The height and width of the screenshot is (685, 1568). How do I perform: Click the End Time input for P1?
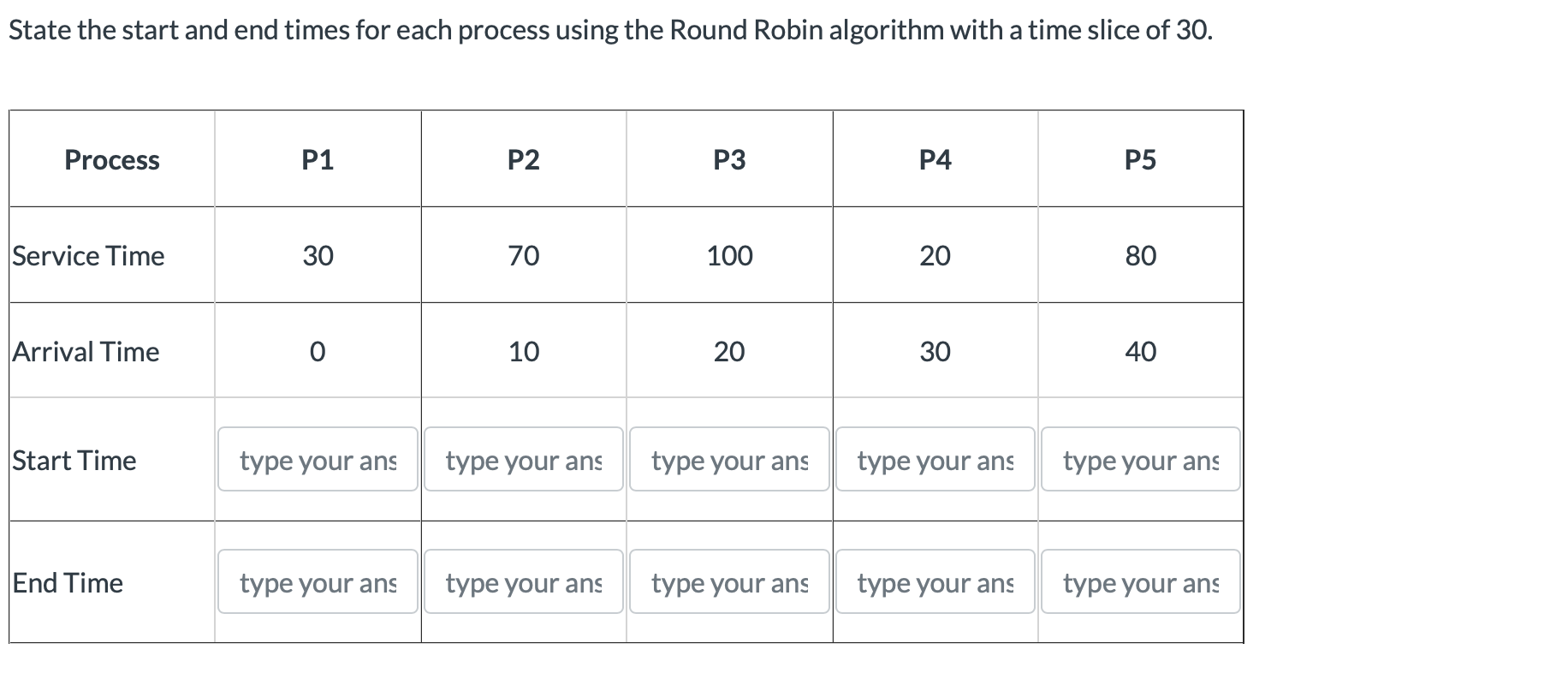click(x=317, y=582)
